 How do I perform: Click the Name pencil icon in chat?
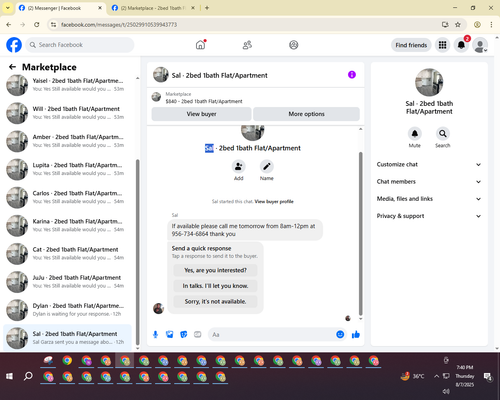pyautogui.click(x=267, y=166)
